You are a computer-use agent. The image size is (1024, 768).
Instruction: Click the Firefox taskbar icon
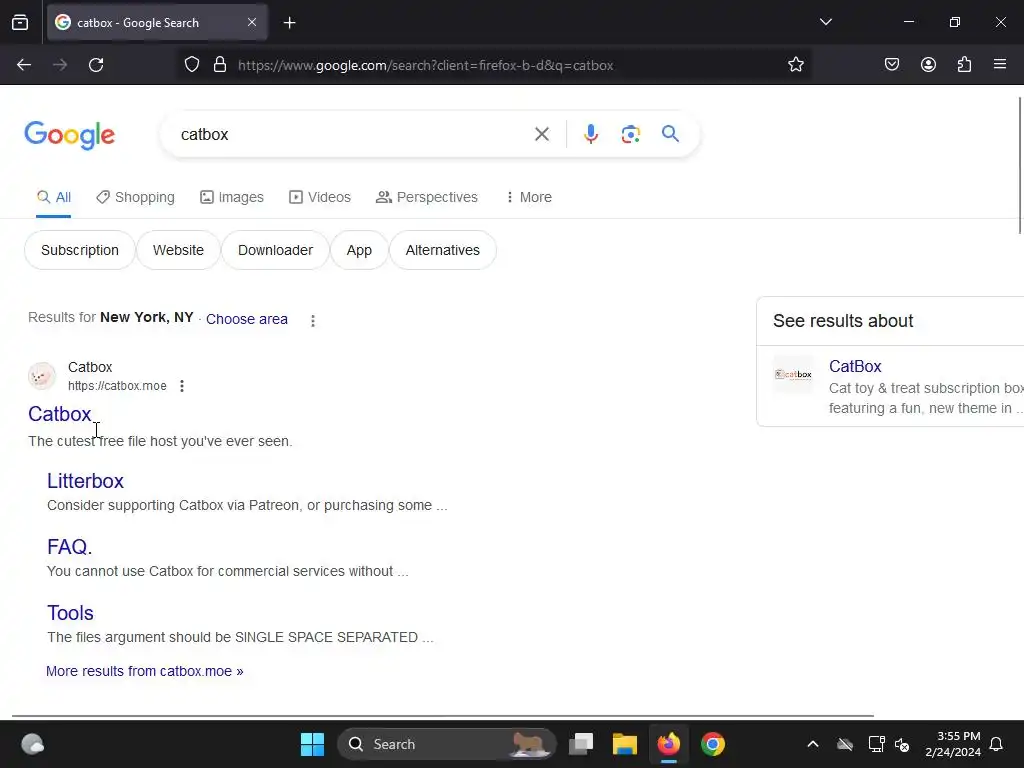[668, 744]
